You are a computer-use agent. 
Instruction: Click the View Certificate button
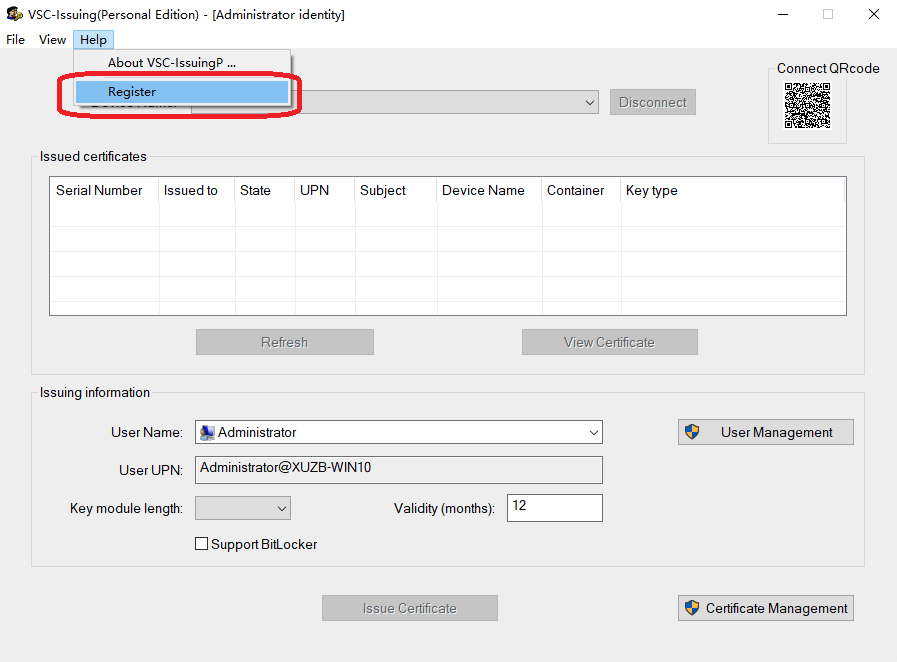[609, 342]
